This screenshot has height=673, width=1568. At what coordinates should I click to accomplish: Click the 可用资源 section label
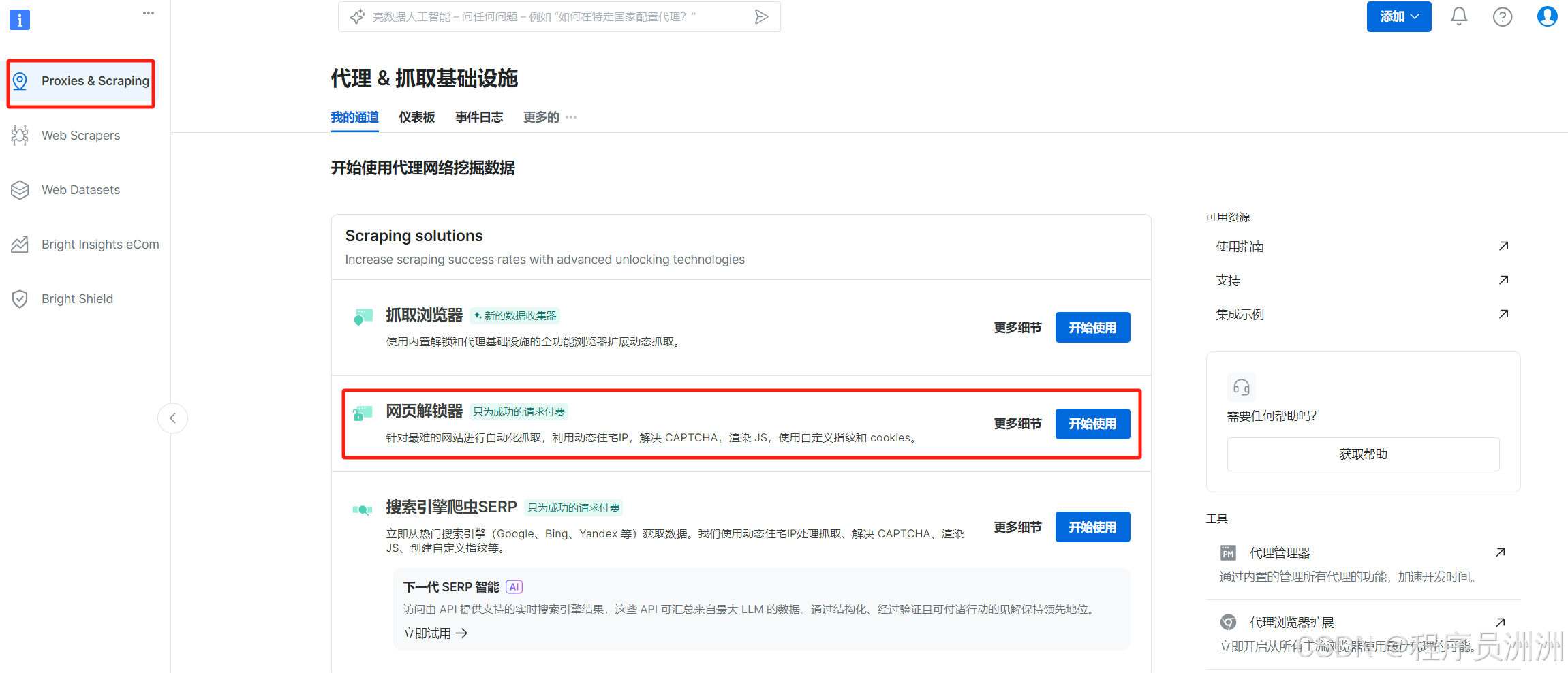[1228, 217]
